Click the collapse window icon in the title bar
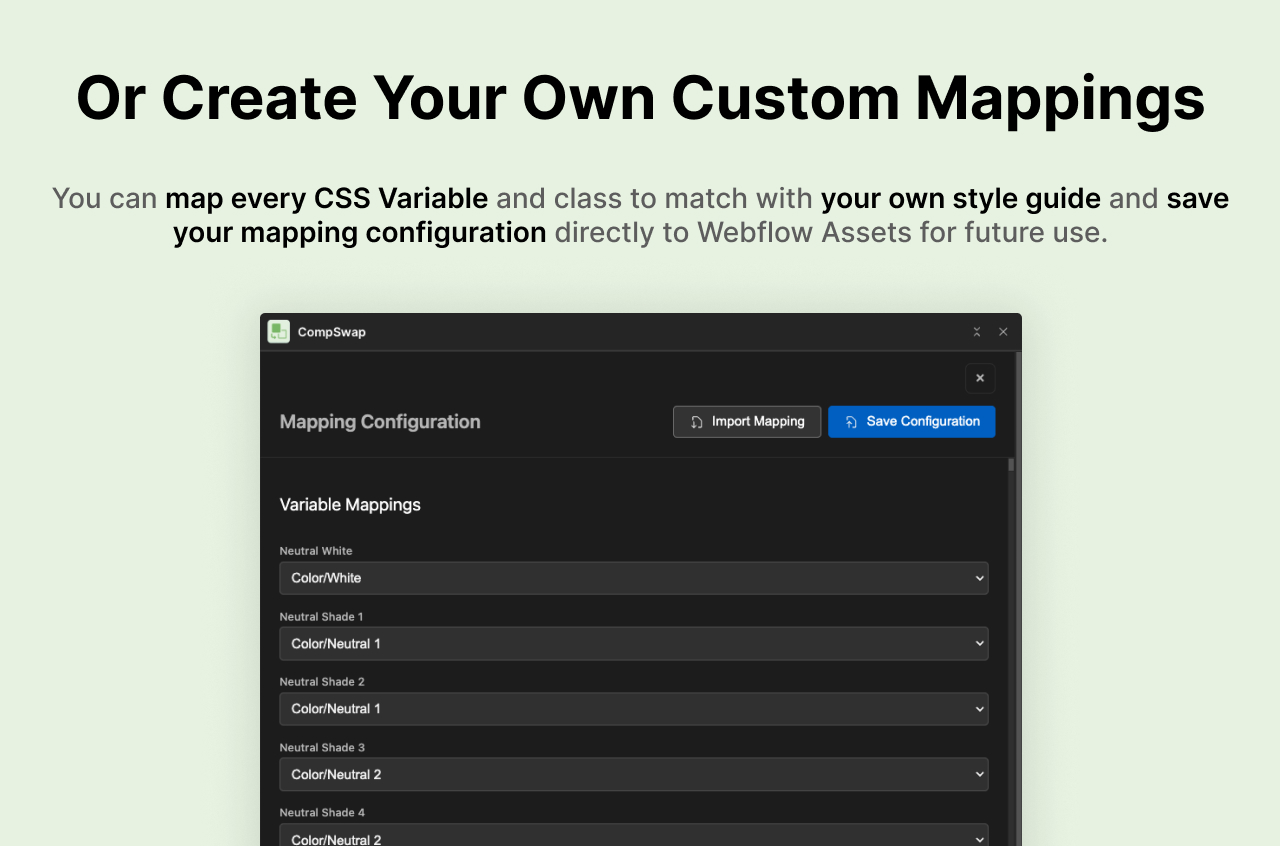Image resolution: width=1280 pixels, height=846 pixels. tap(976, 331)
